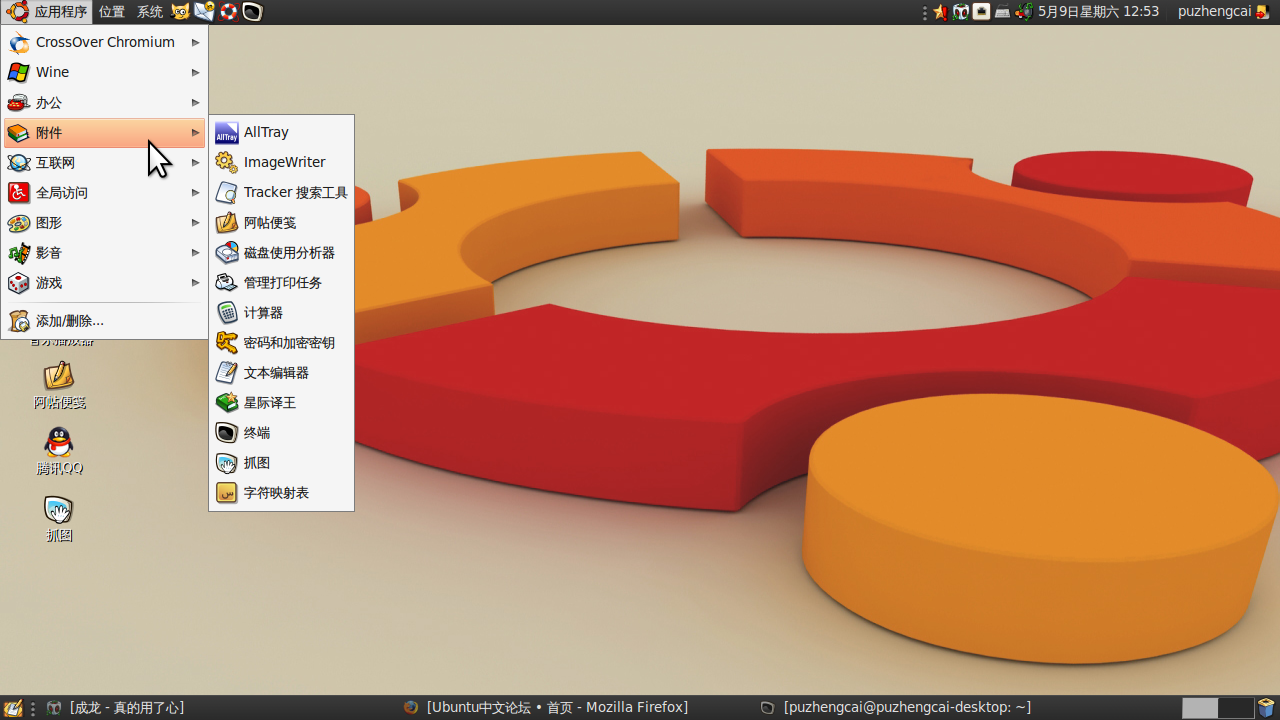Launch 文本编辑器
1280x720 pixels.
[281, 372]
